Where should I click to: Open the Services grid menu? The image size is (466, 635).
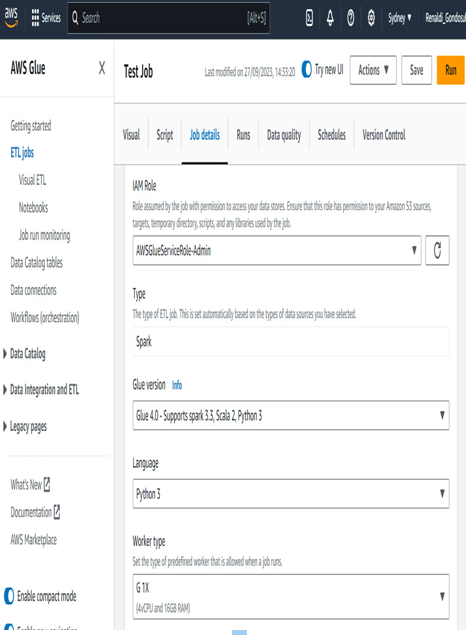(x=46, y=17)
